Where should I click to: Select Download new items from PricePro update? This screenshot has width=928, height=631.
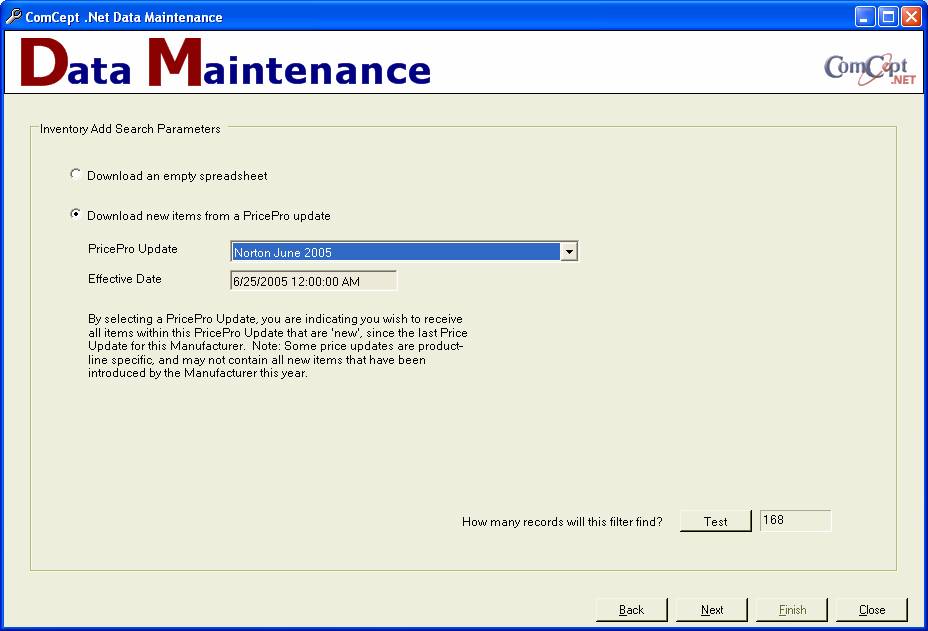(x=76, y=215)
